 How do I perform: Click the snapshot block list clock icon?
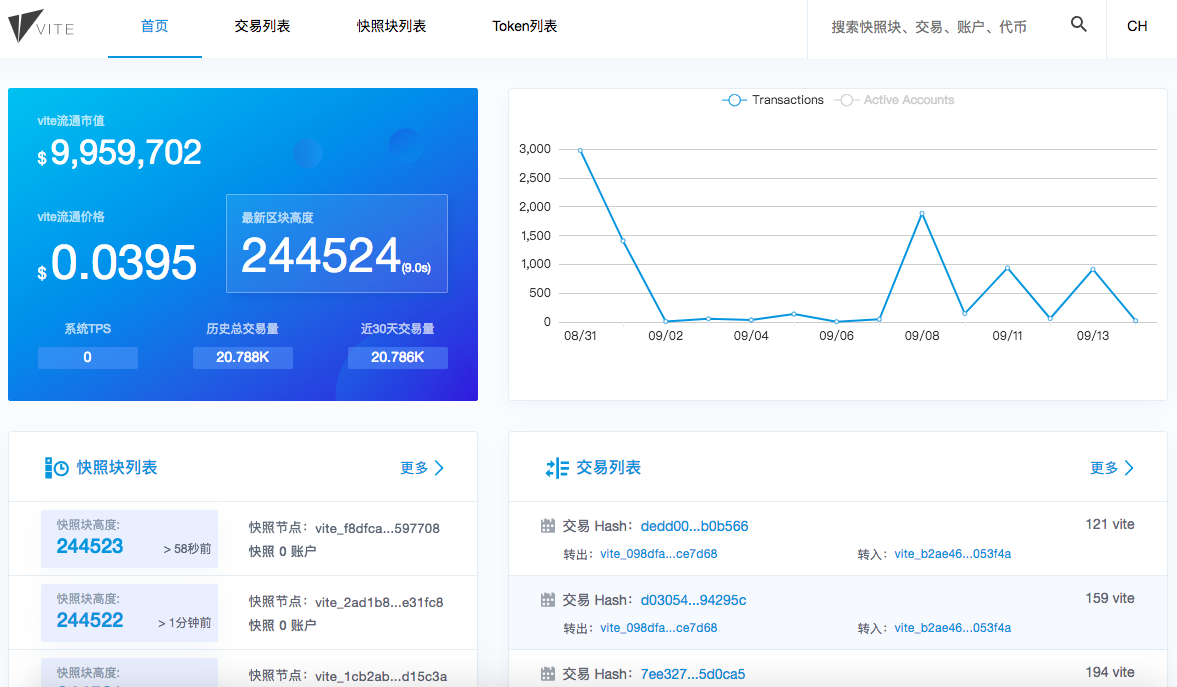point(56,468)
